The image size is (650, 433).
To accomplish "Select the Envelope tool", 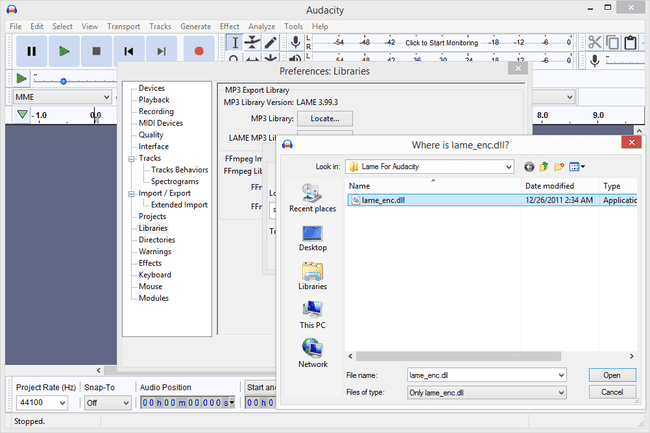I will pyautogui.click(x=252, y=43).
